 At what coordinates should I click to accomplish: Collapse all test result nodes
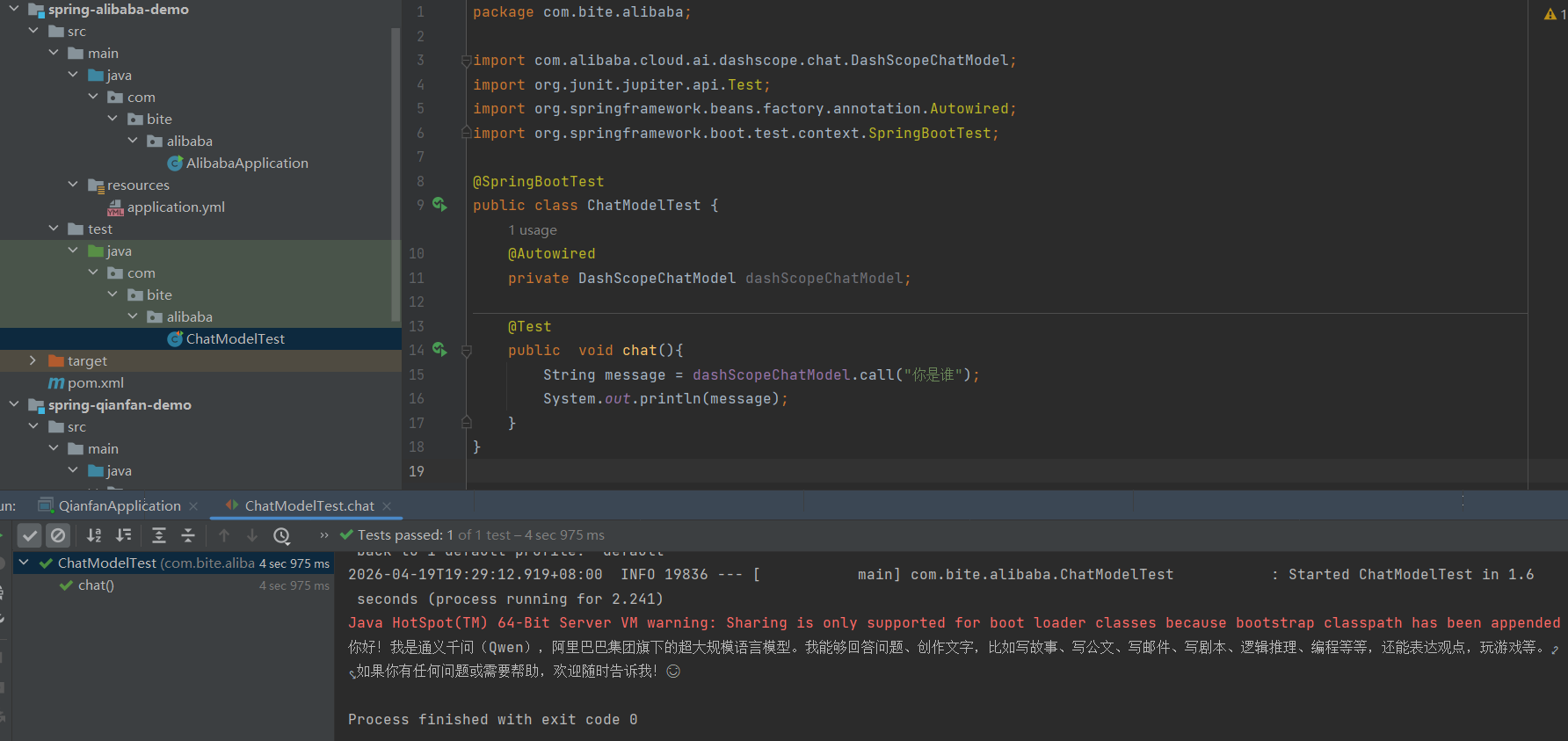(x=188, y=535)
